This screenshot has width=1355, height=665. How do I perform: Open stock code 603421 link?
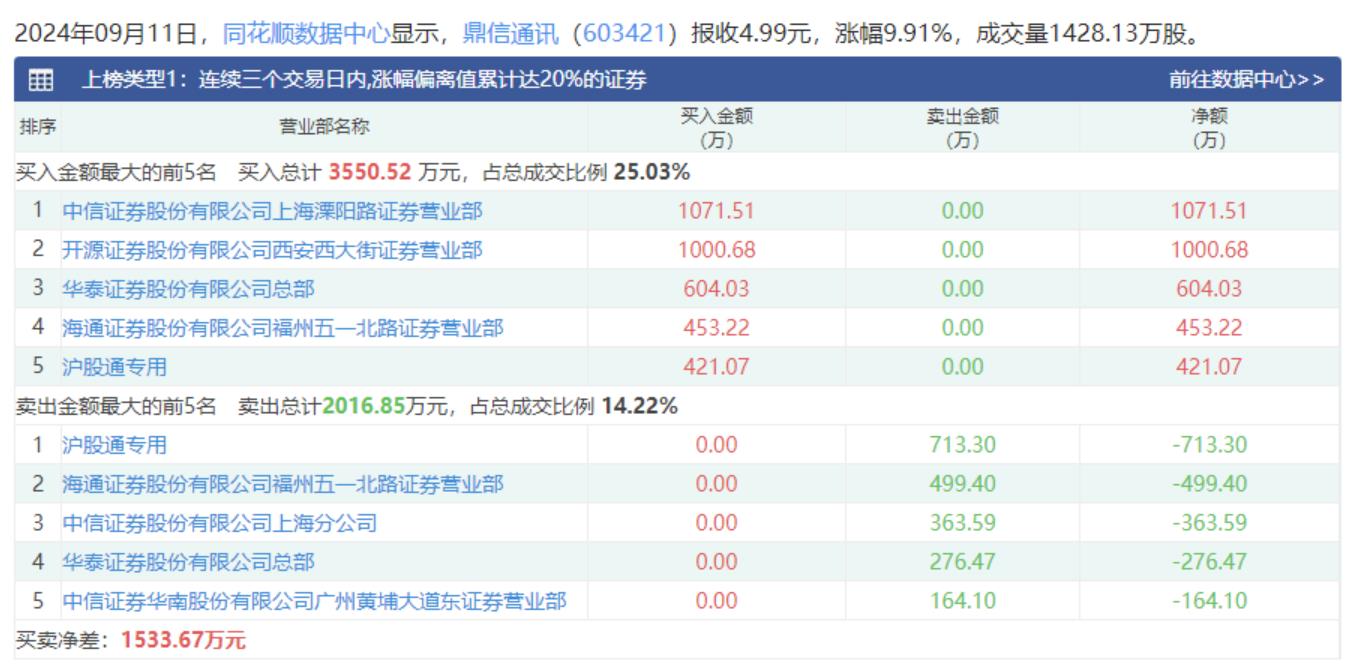pyautogui.click(x=624, y=34)
